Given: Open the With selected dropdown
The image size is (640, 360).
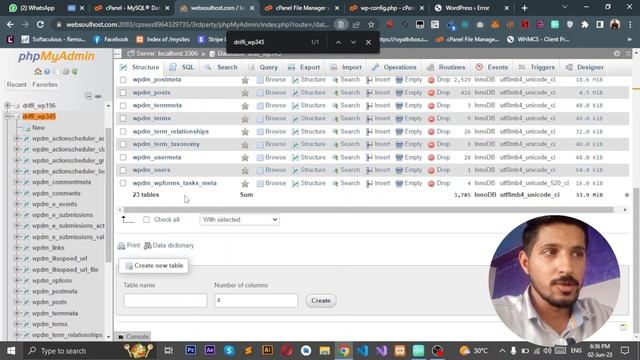Looking at the screenshot, I should (x=239, y=220).
